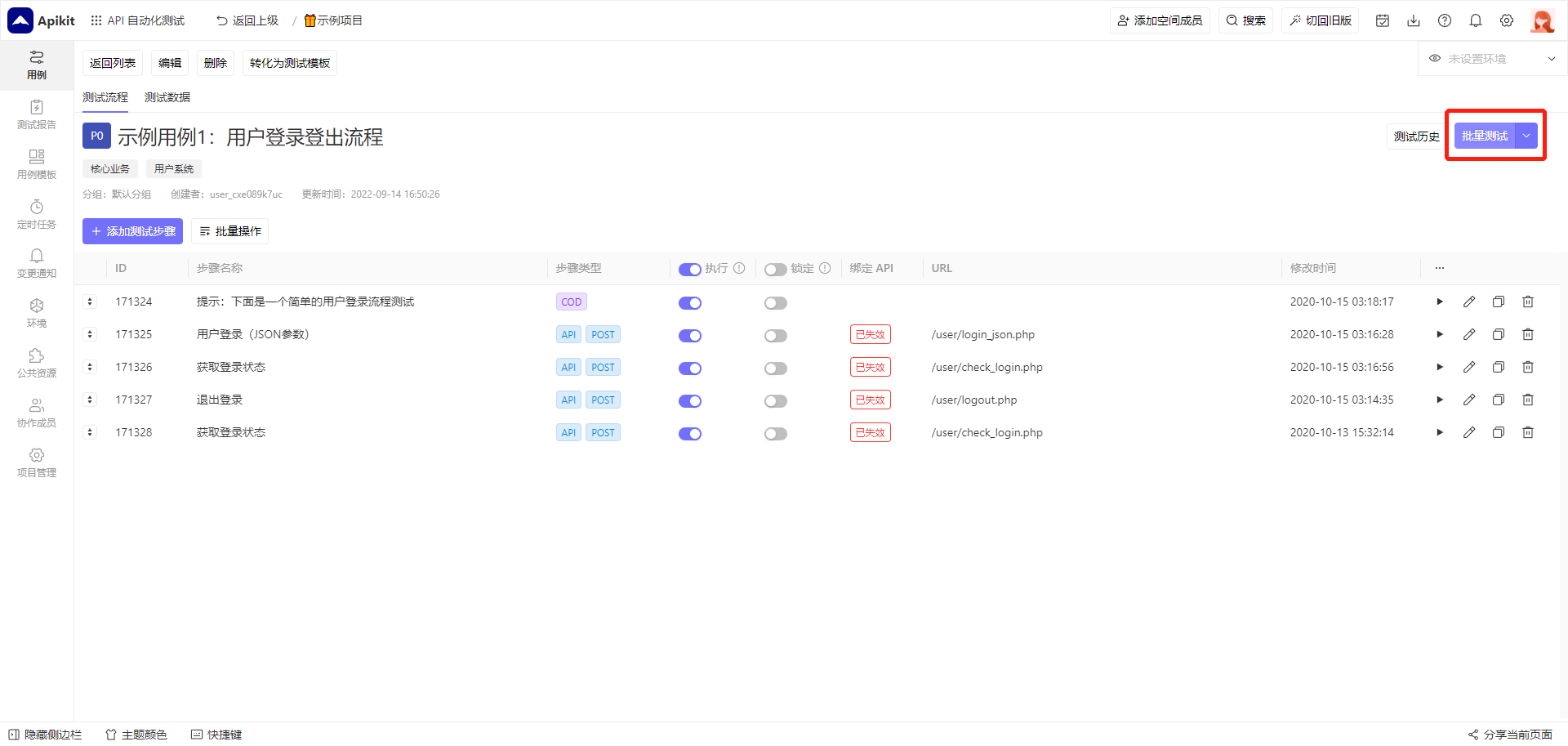This screenshot has height=746, width=1568.
Task: Delete step 171324 with trash icon
Action: pos(1528,302)
